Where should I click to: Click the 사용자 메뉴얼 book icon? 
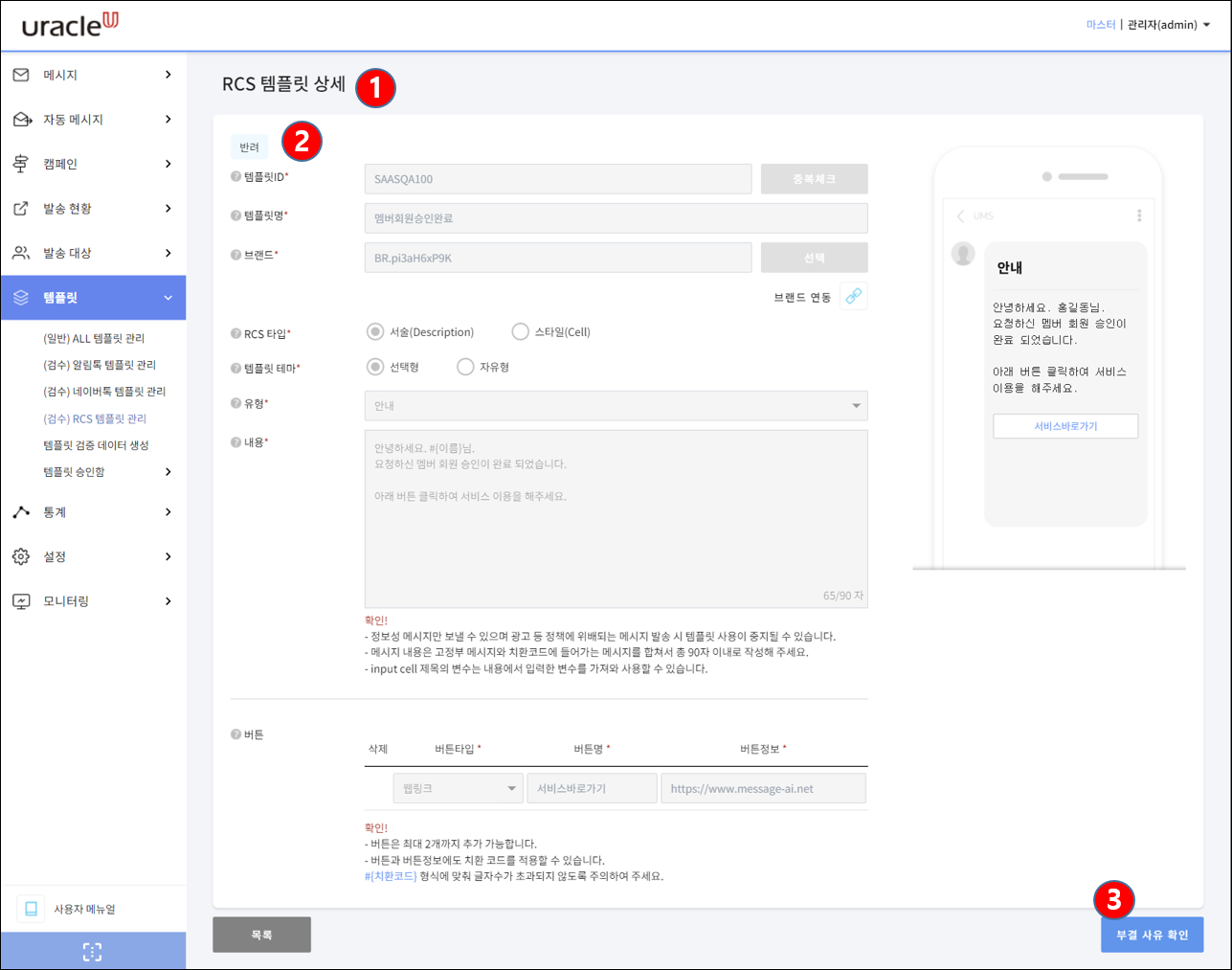click(31, 909)
